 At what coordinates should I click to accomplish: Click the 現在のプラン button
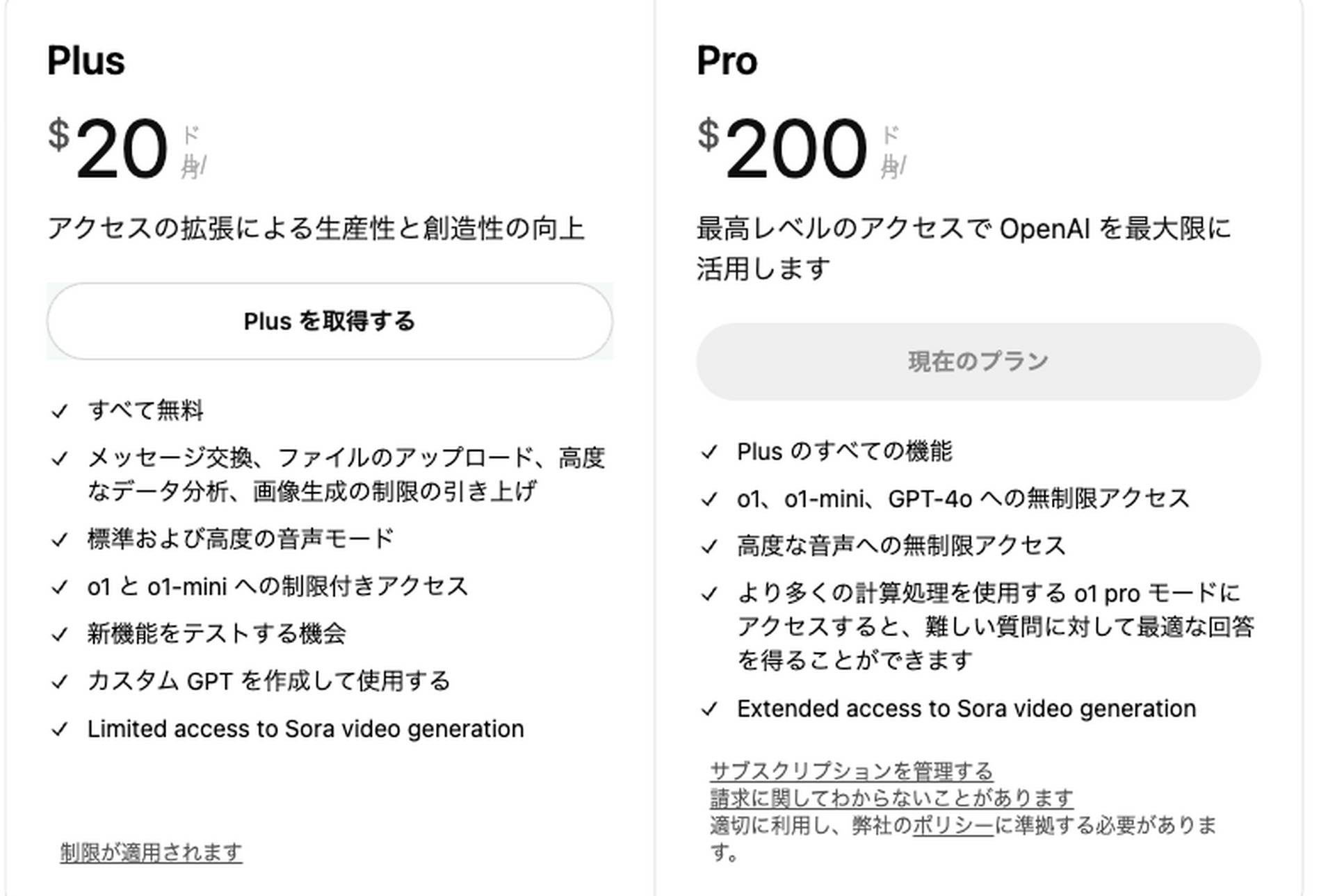tap(977, 360)
